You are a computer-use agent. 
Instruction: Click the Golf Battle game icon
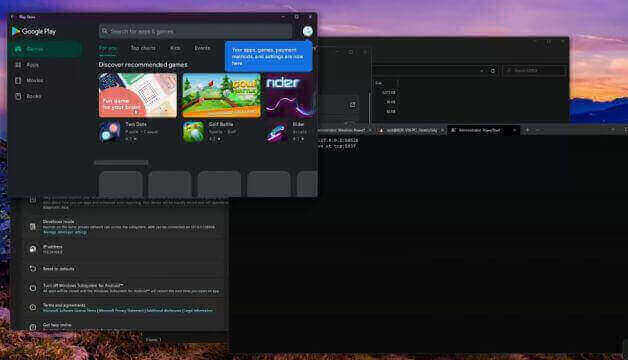tap(193, 132)
